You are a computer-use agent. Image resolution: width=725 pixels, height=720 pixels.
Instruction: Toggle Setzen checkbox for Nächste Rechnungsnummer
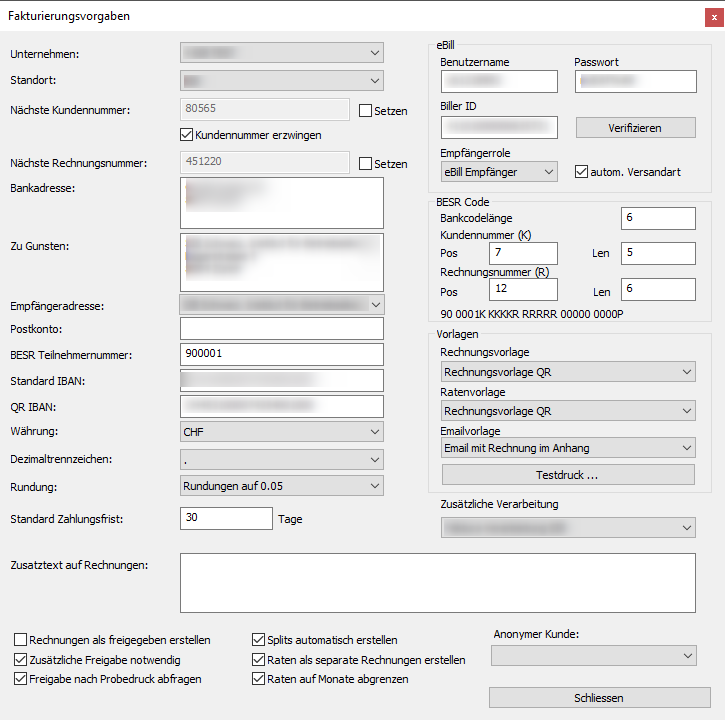point(366,164)
